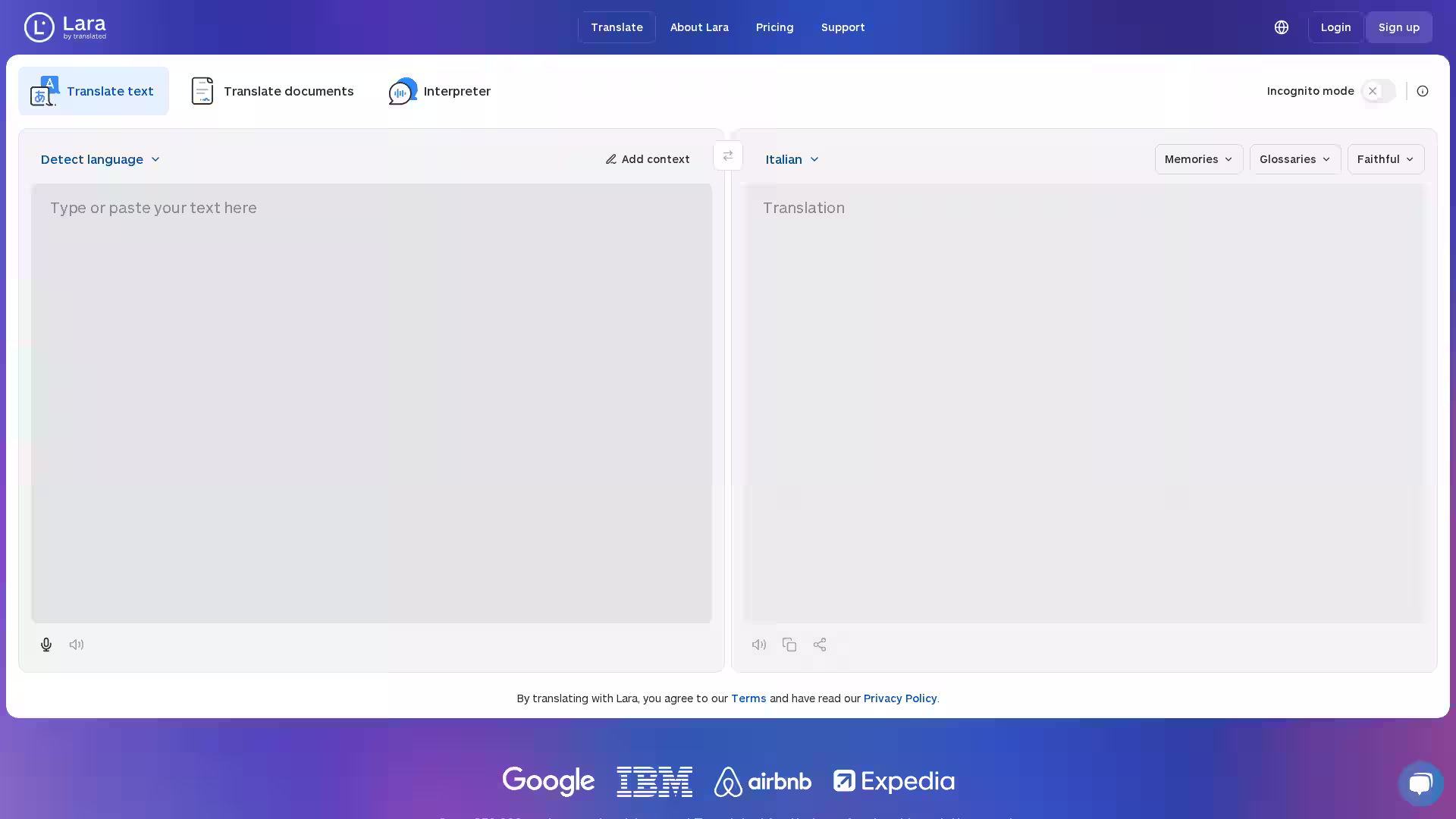Open the Faithful style dropdown

[1385, 159]
